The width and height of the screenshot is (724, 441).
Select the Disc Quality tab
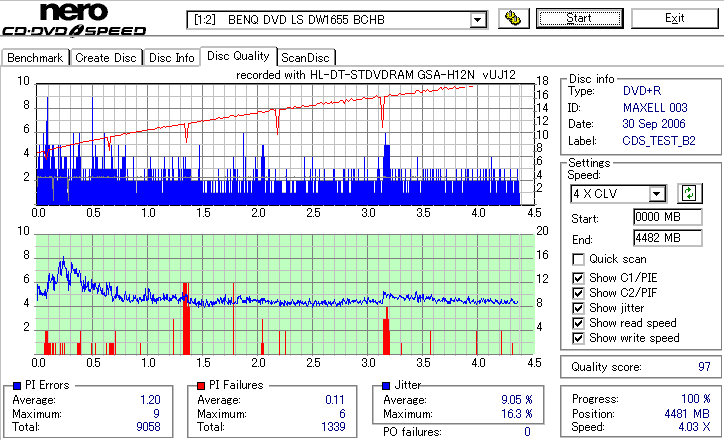pyautogui.click(x=238, y=56)
